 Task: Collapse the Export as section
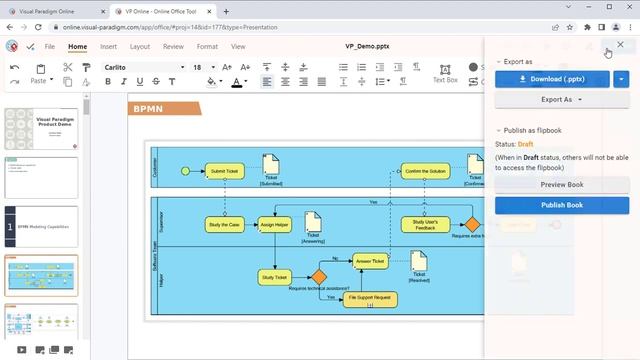click(x=498, y=62)
